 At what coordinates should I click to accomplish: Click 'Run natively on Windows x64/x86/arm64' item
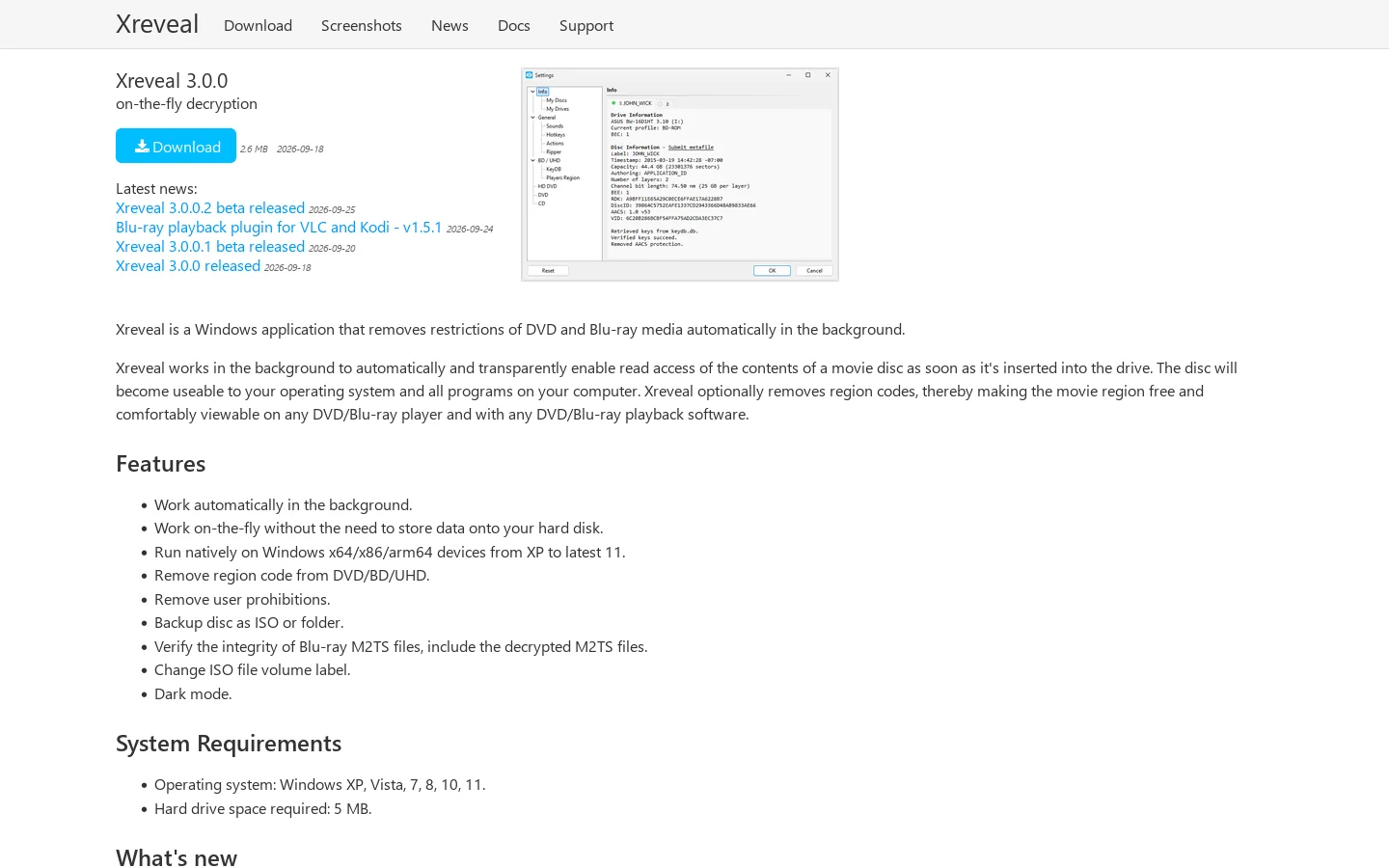pos(390,553)
